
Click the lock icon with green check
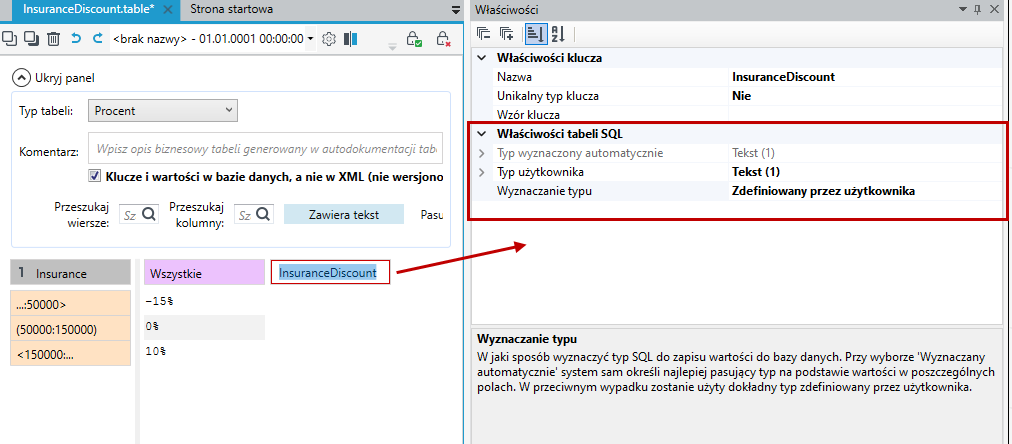(x=414, y=39)
